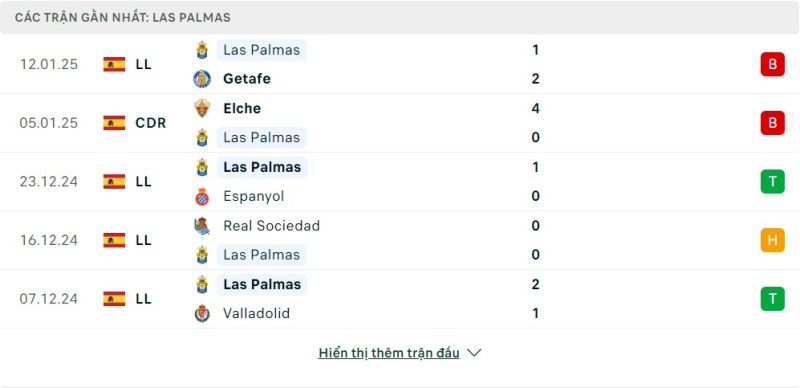Click red B result badge for Getafe match
Image resolution: width=800 pixels, height=388 pixels.
[772, 64]
